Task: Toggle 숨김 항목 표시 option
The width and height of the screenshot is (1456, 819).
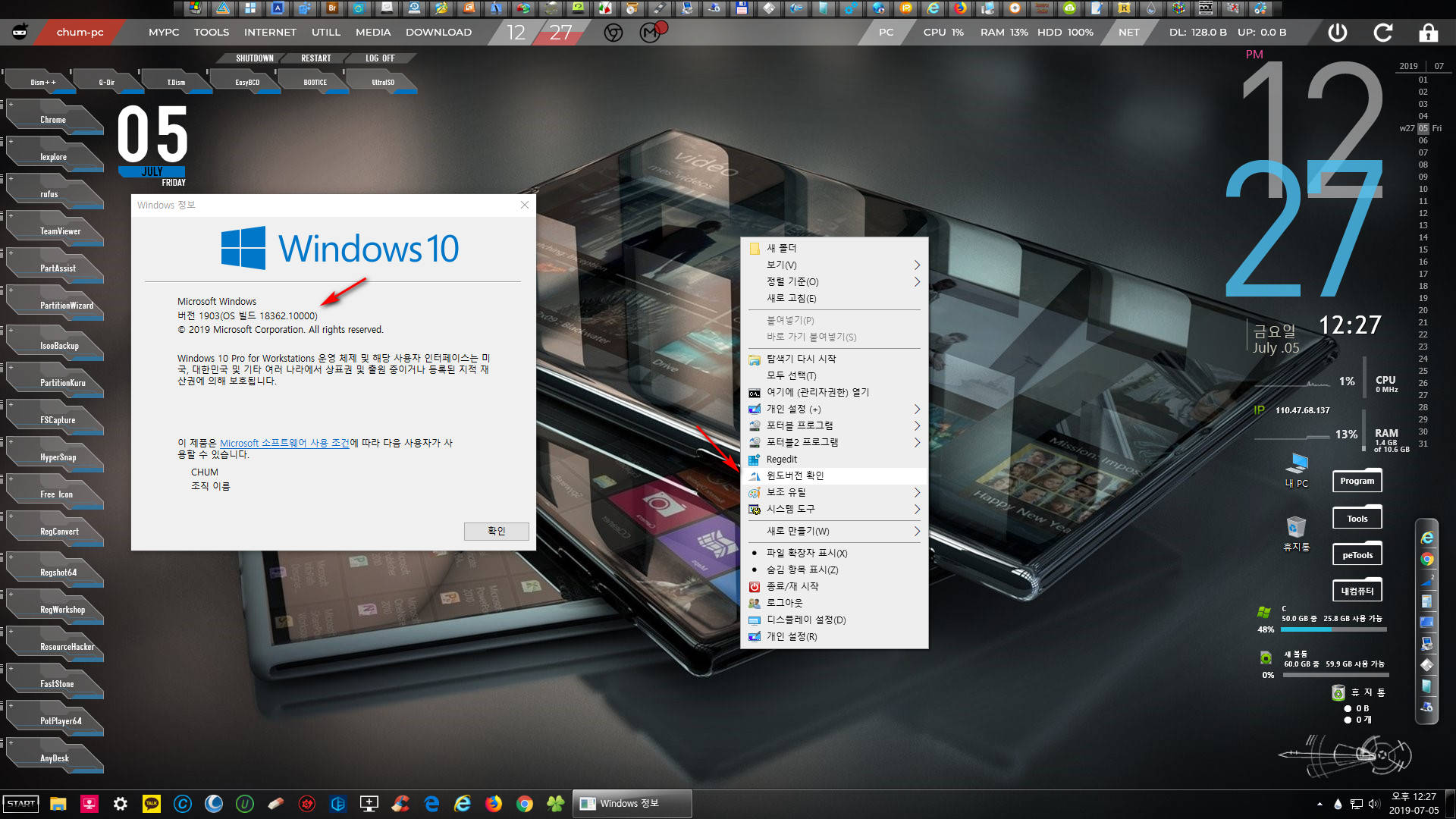Action: [x=834, y=570]
